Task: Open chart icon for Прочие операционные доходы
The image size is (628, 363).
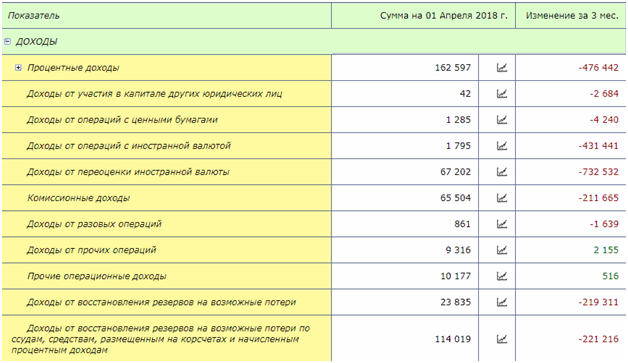Action: (501, 276)
